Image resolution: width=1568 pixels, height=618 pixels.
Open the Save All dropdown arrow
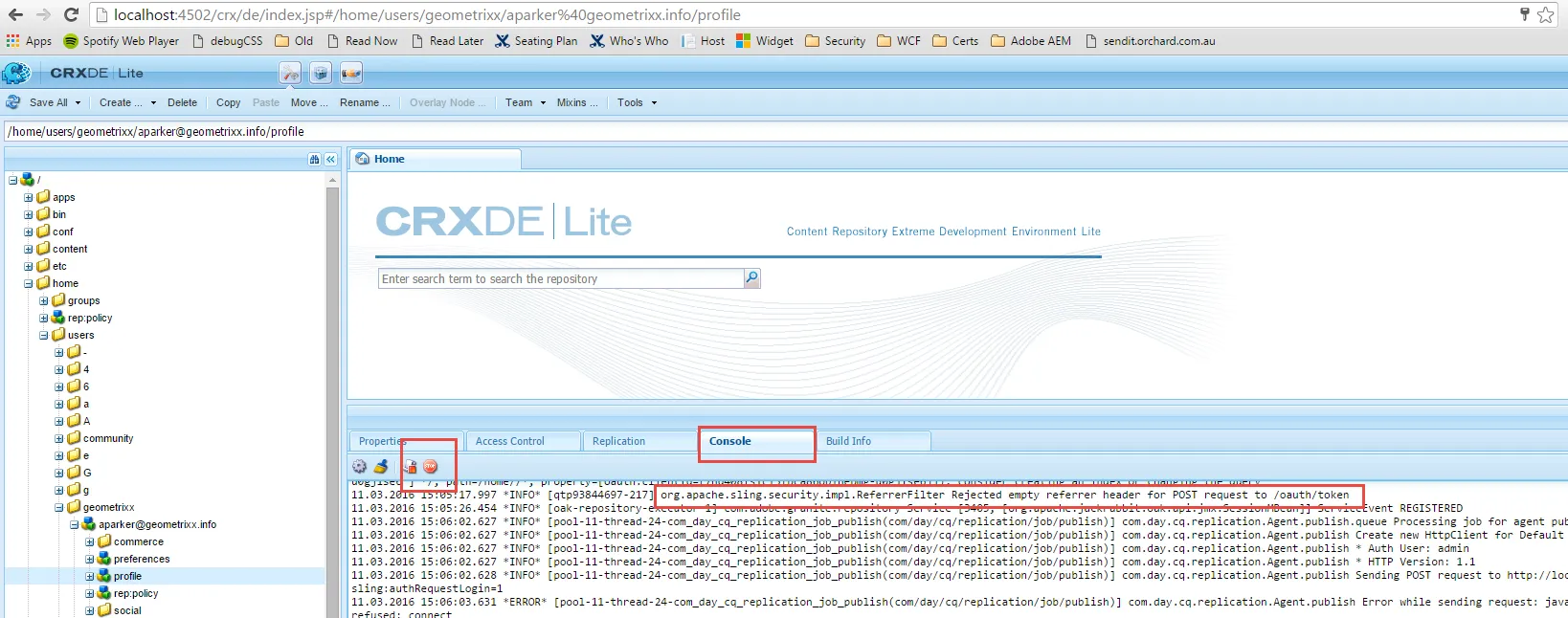click(x=78, y=102)
